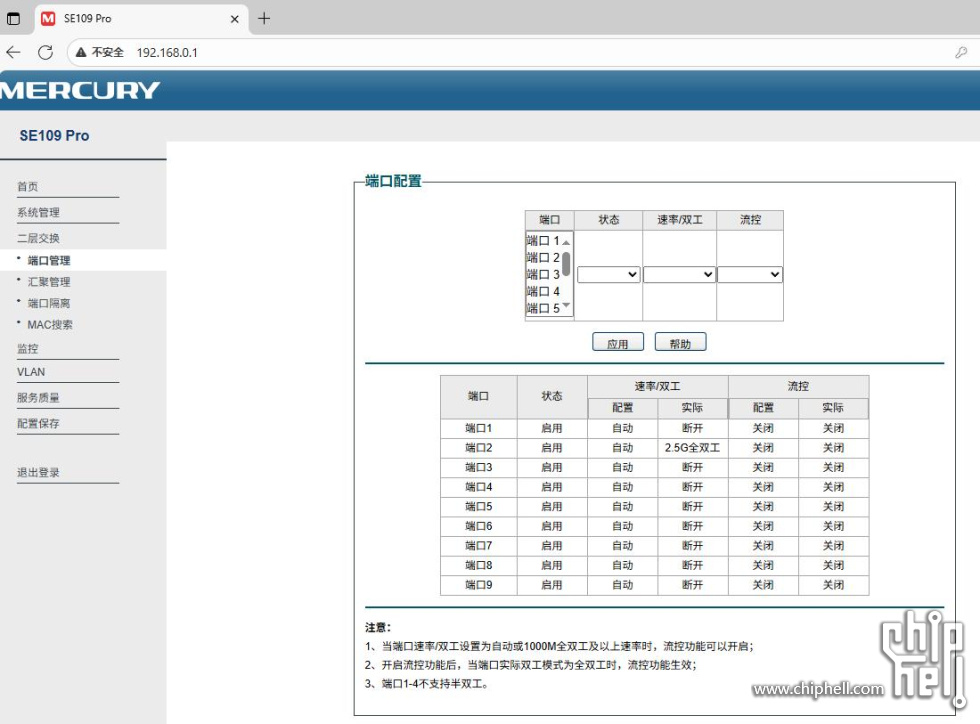The width and height of the screenshot is (980, 724).
Task: Click the MERCURY logo
Action: [x=80, y=90]
